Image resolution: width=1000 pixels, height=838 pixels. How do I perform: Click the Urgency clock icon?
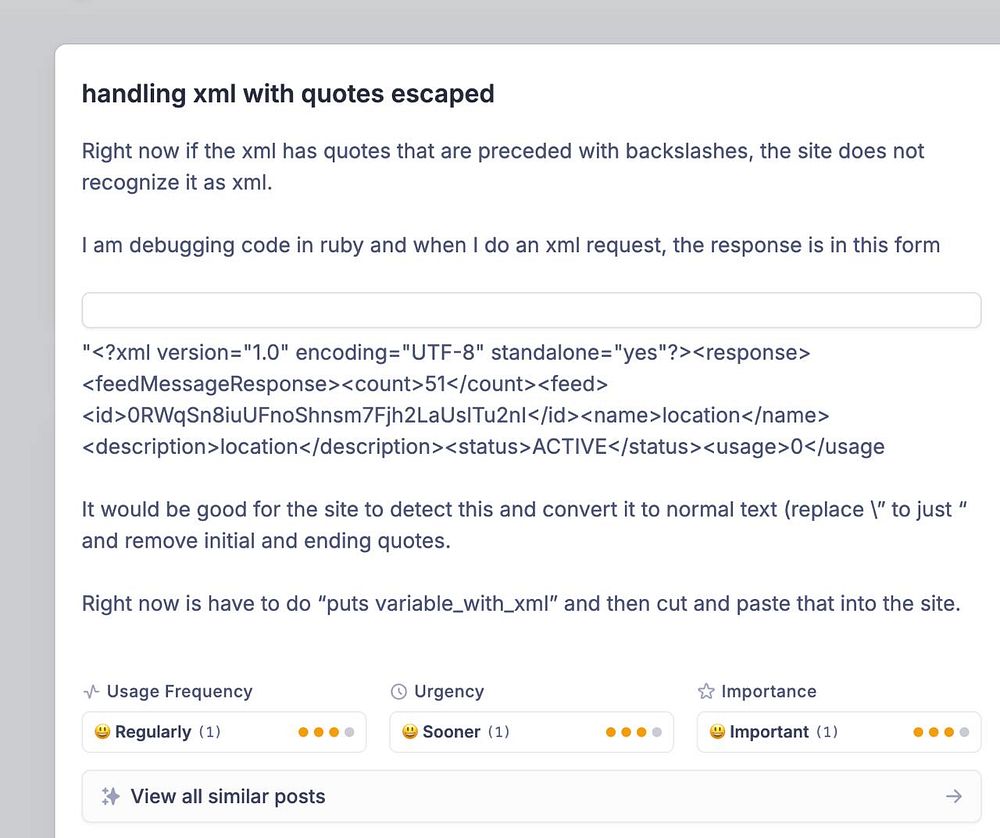tap(399, 691)
